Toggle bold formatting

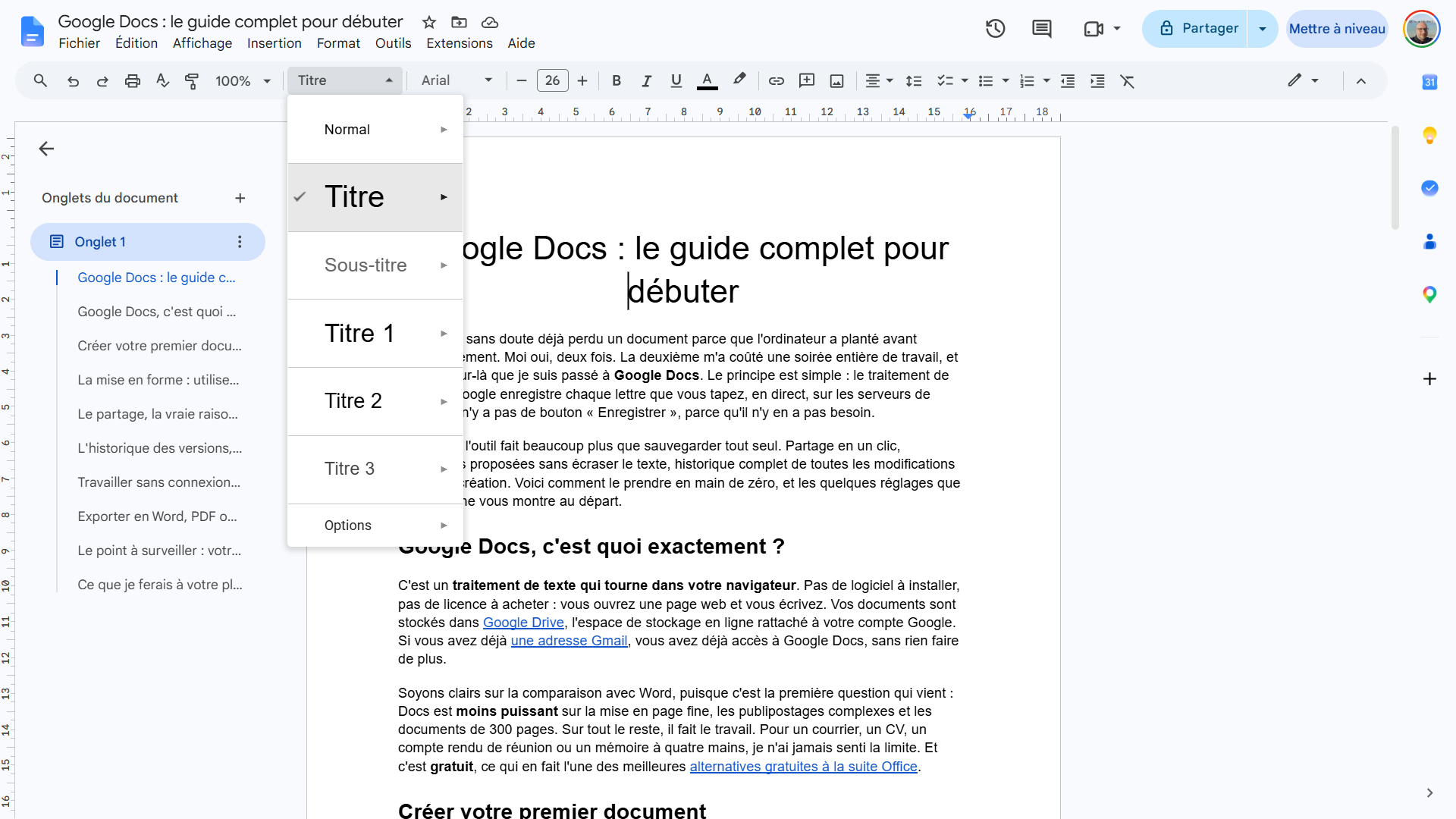coord(617,80)
